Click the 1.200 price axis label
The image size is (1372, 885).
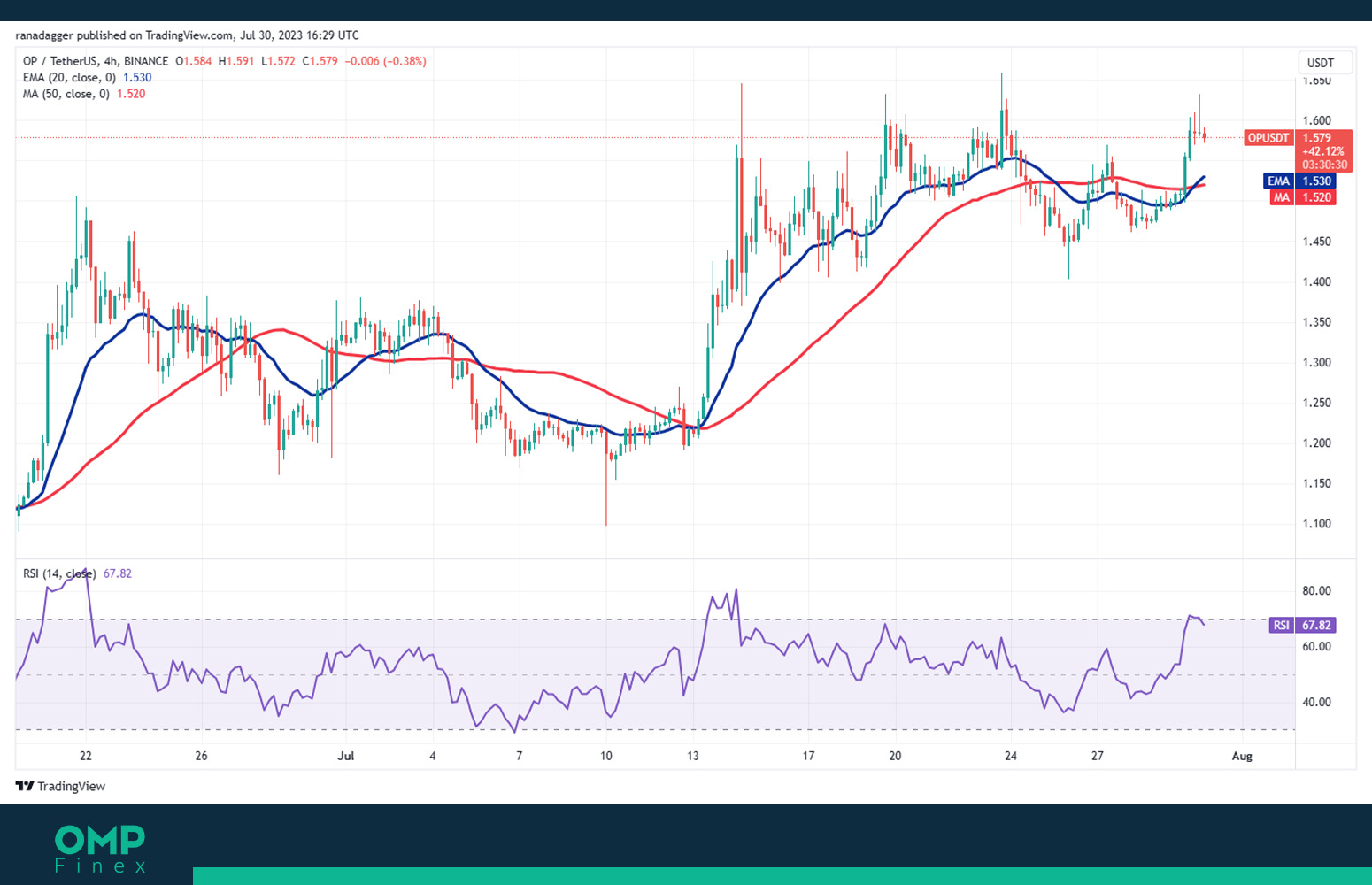[x=1316, y=443]
